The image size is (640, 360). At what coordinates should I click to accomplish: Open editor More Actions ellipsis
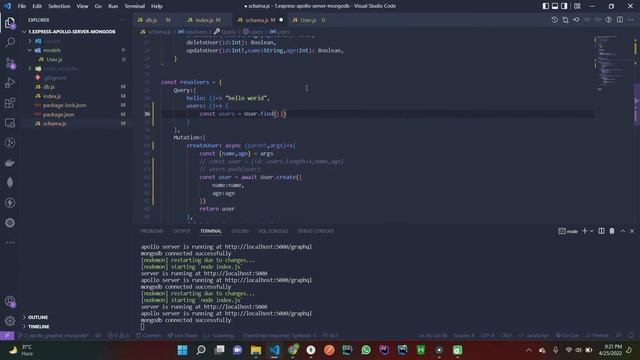click(631, 20)
